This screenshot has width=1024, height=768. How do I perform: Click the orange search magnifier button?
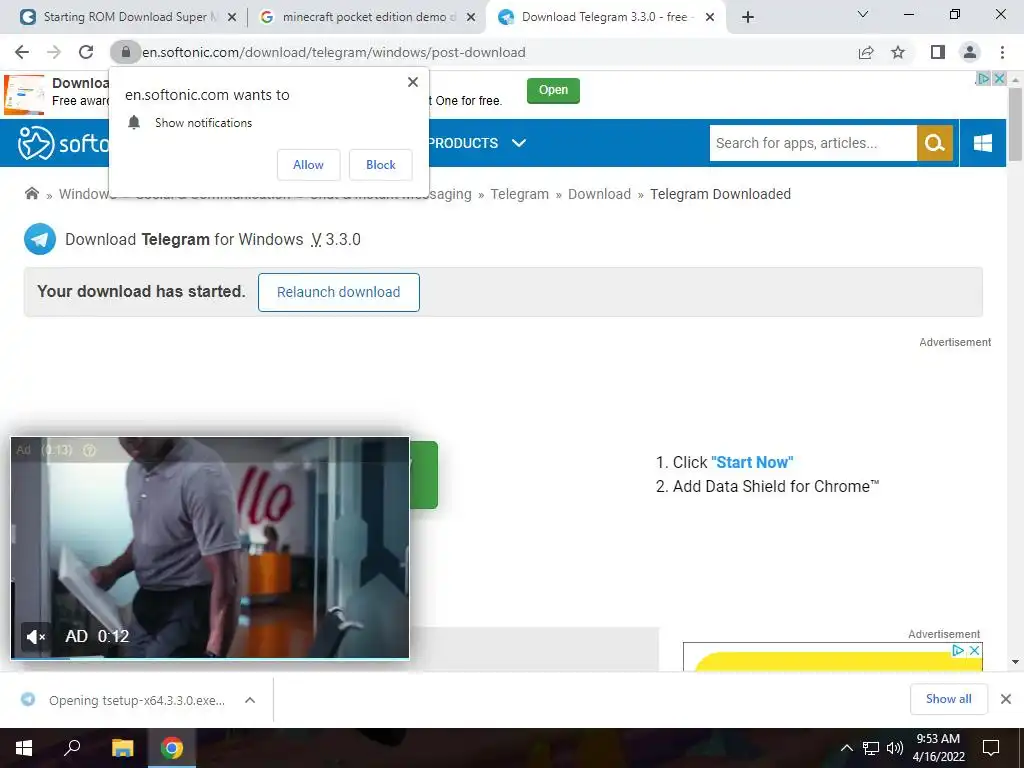[x=935, y=143]
